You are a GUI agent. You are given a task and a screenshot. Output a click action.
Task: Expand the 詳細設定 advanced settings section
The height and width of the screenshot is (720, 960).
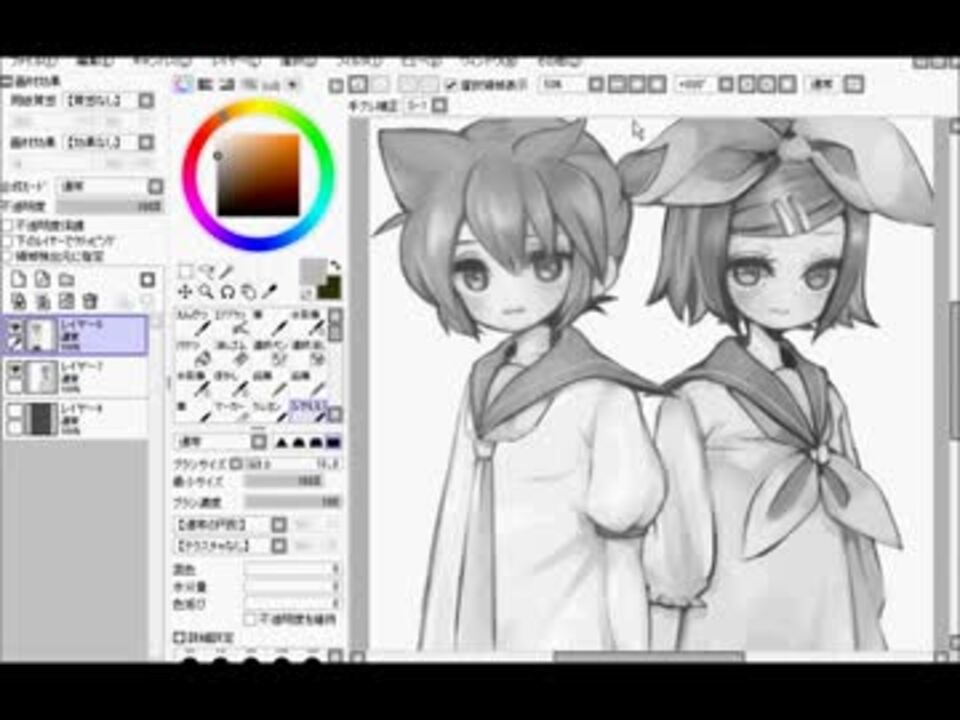[178, 638]
